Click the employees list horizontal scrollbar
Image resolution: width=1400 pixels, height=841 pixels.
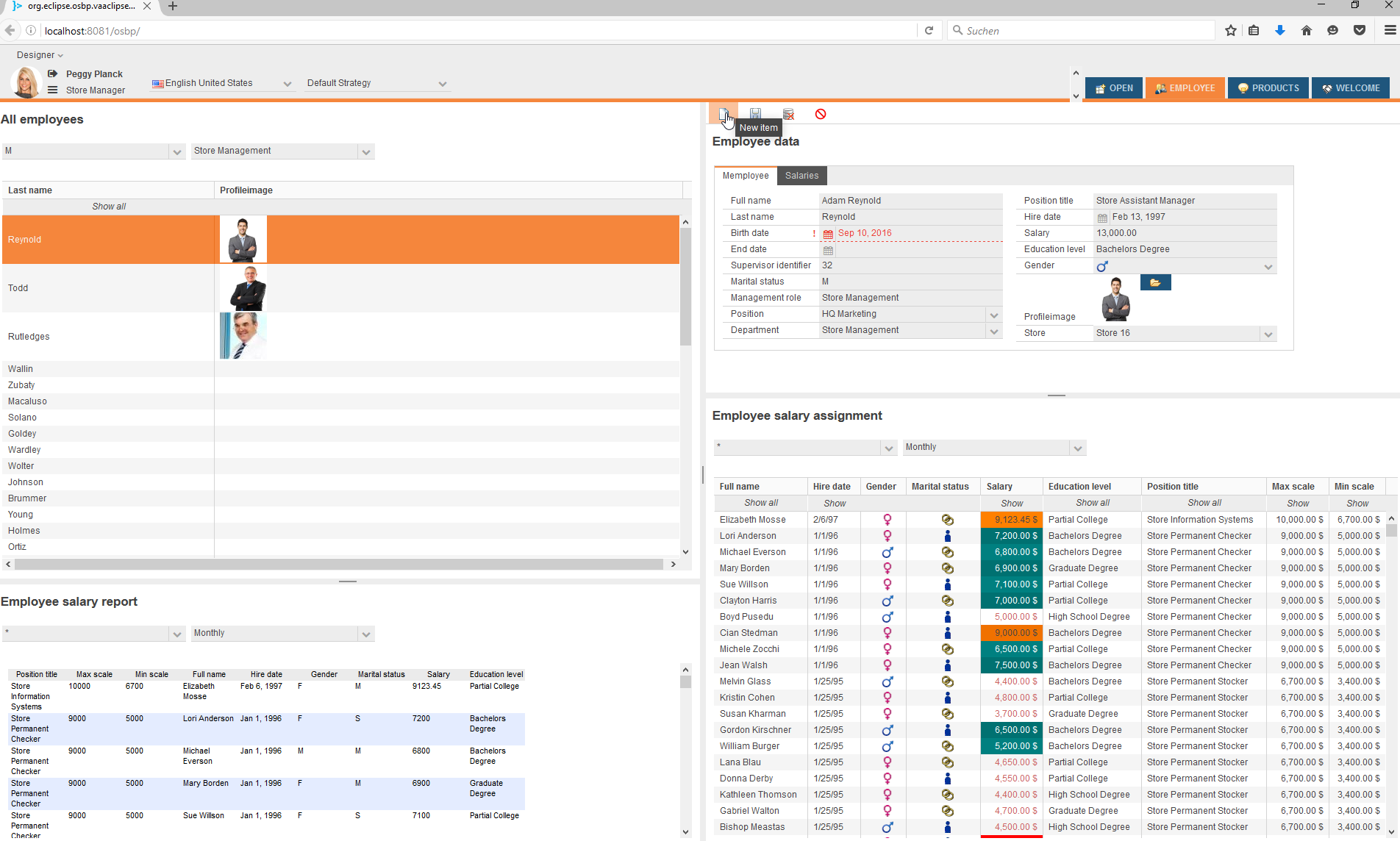pos(338,565)
